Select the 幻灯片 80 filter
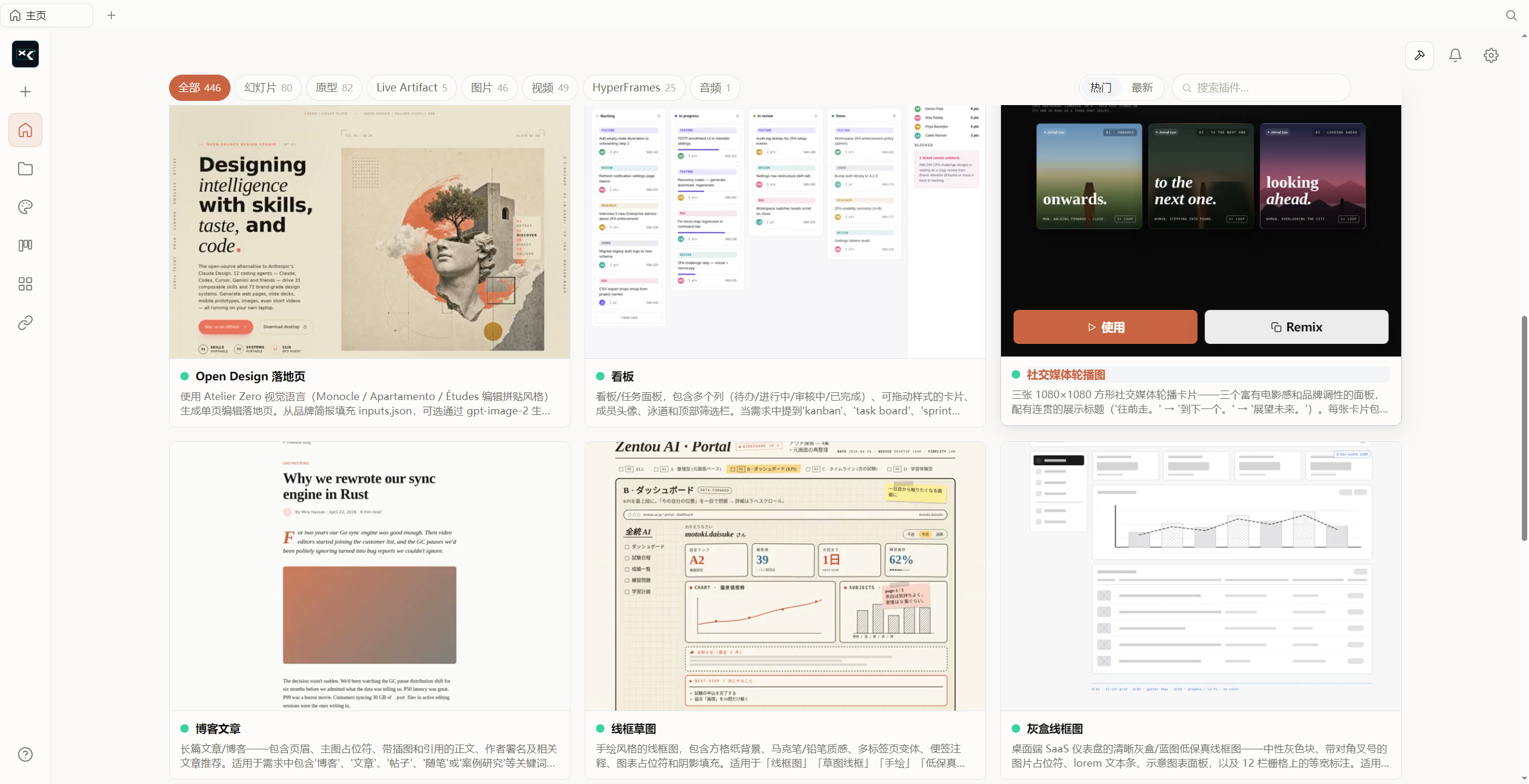This screenshot has width=1529, height=784. pos(268,88)
